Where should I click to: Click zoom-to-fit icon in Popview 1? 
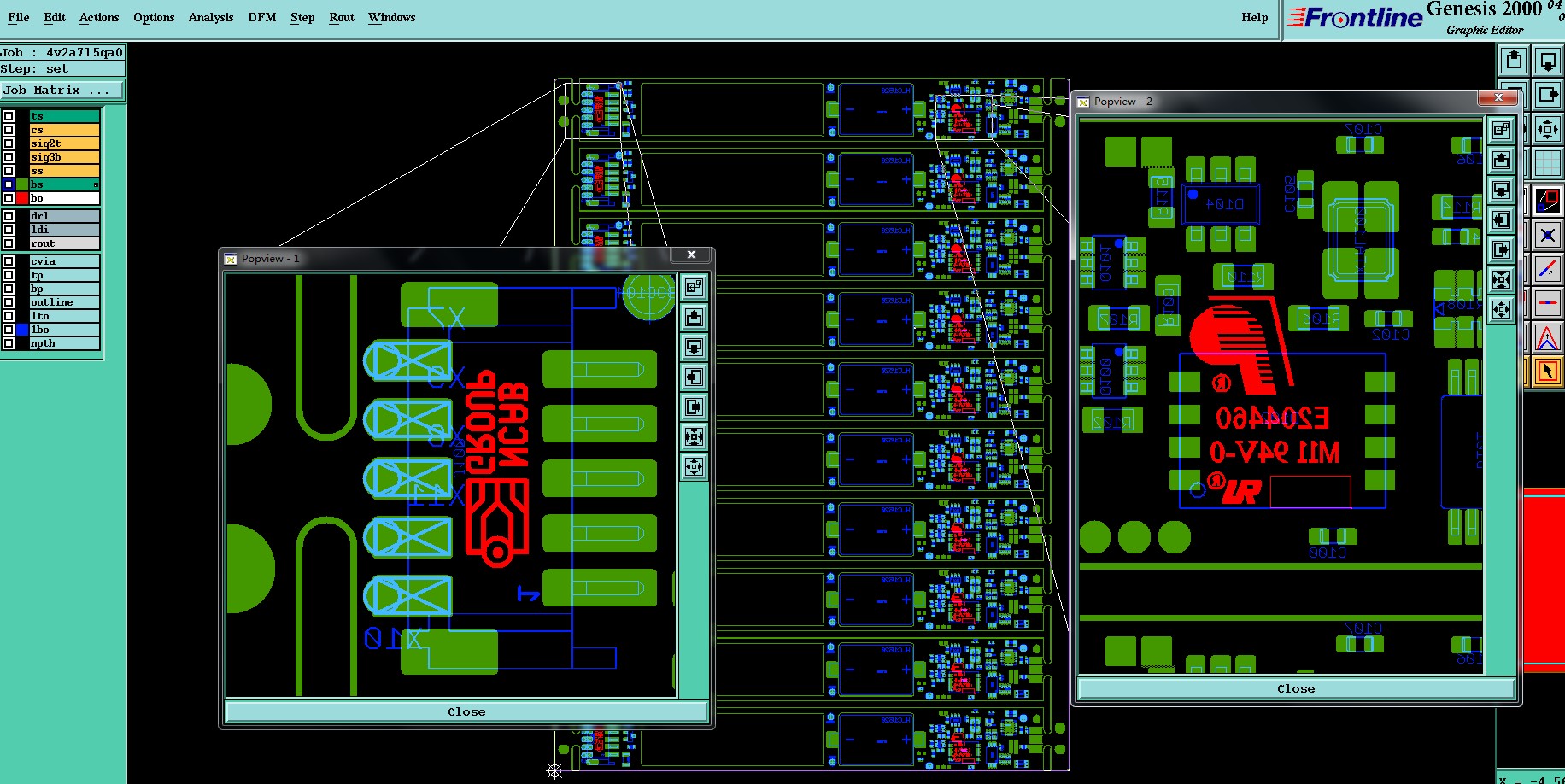[x=694, y=436]
